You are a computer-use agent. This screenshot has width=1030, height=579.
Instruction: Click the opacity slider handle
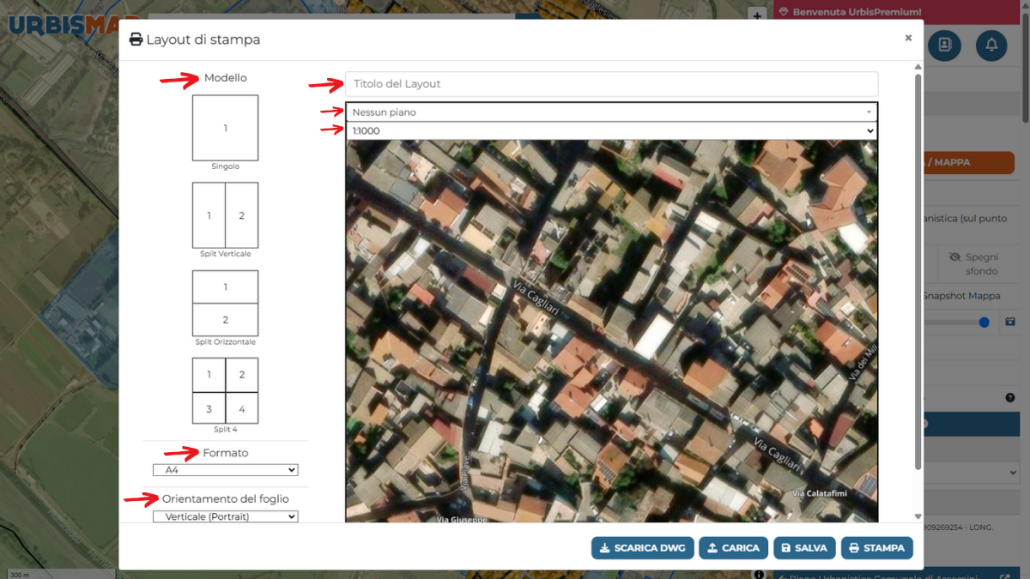point(983,322)
